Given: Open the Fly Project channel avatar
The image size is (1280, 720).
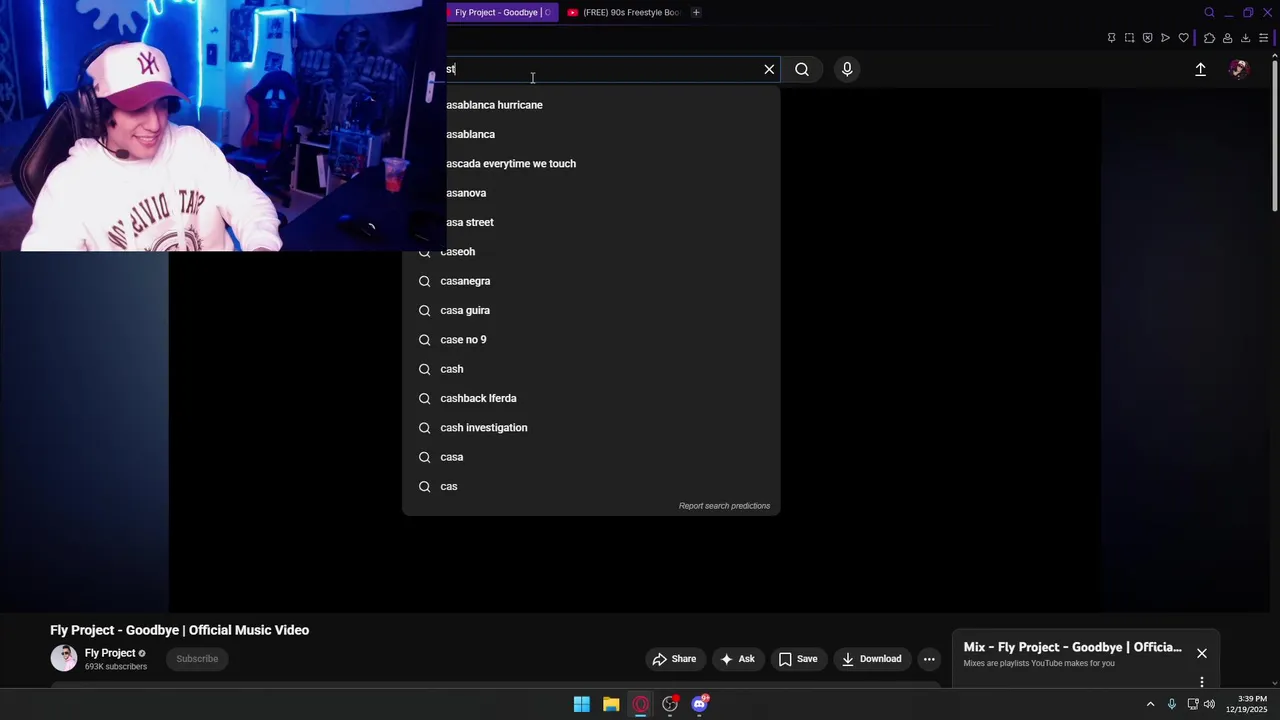Looking at the screenshot, I should coord(64,658).
